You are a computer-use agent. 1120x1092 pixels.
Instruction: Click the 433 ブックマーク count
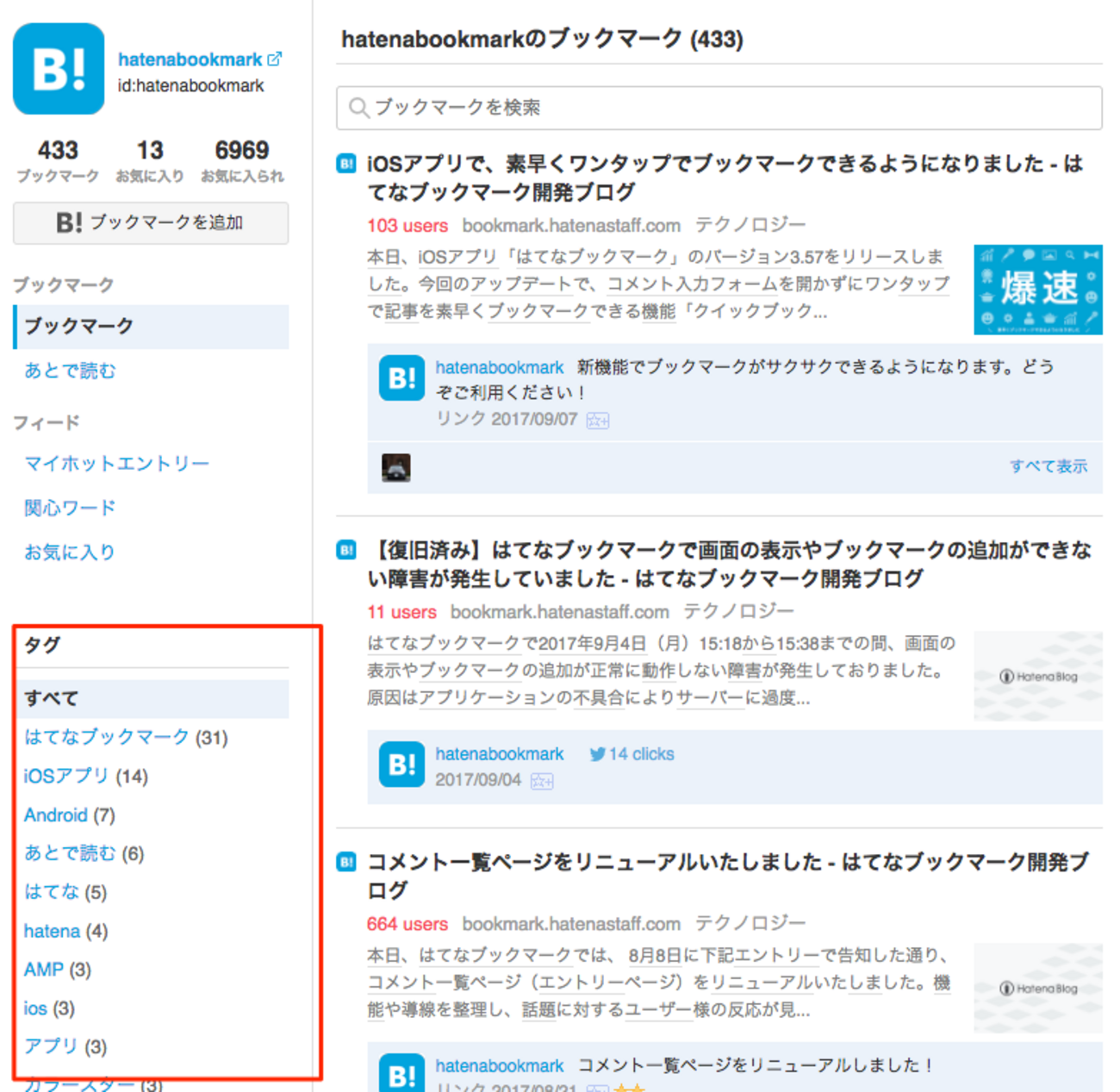(x=58, y=160)
